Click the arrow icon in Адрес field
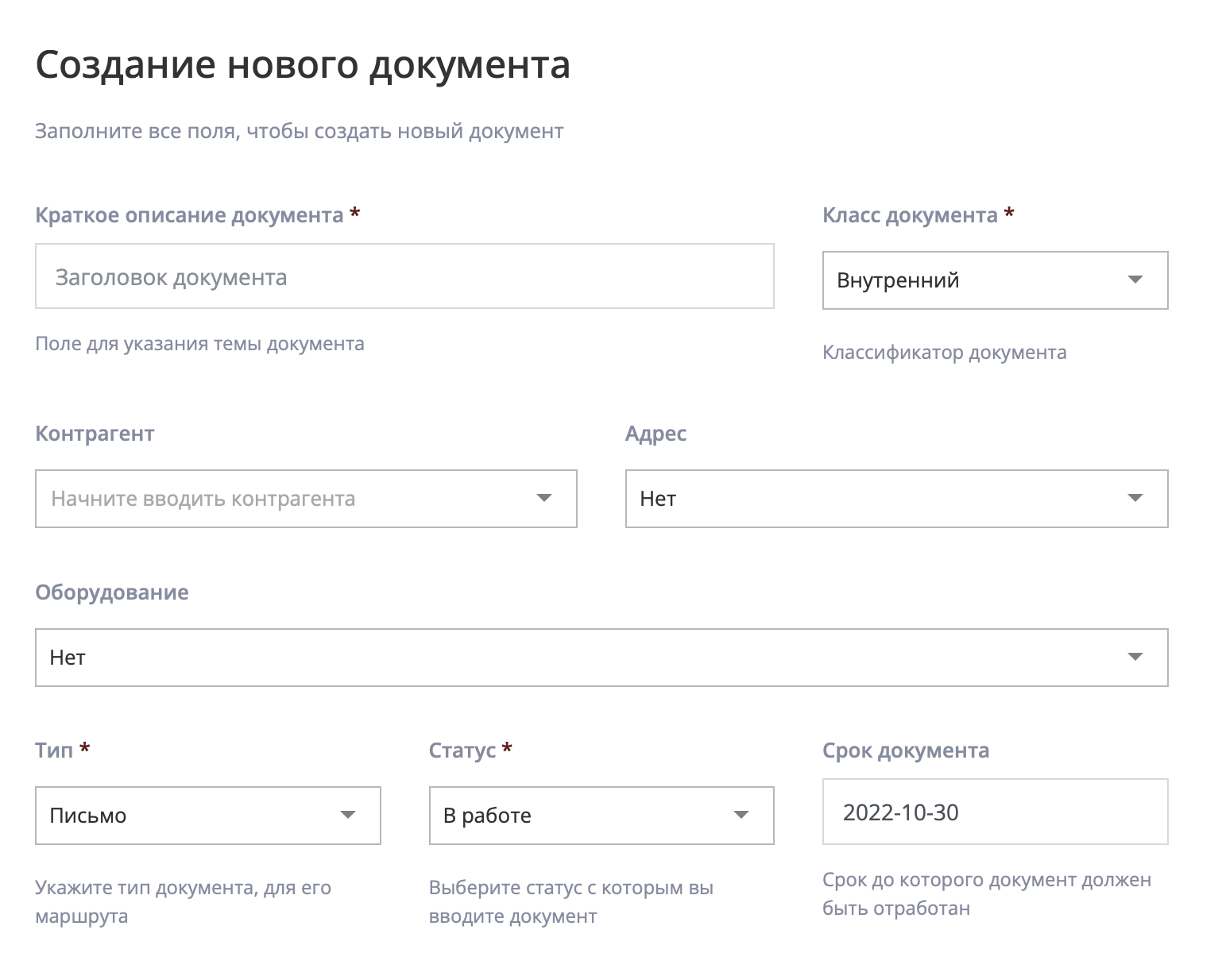 coord(1135,498)
